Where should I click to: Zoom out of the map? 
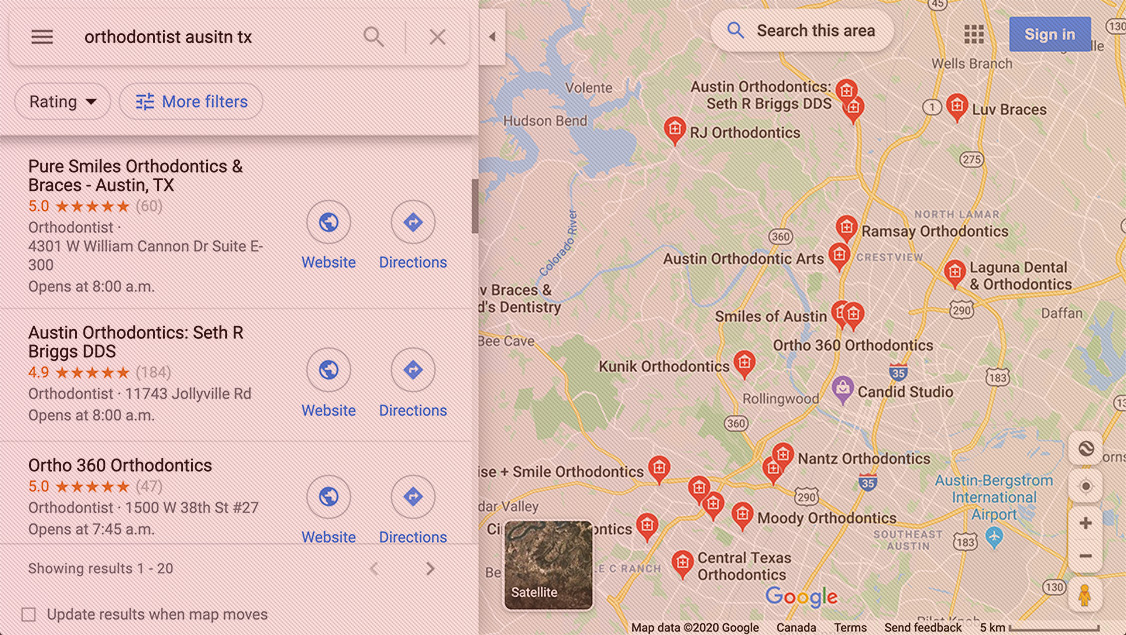pyautogui.click(x=1085, y=556)
